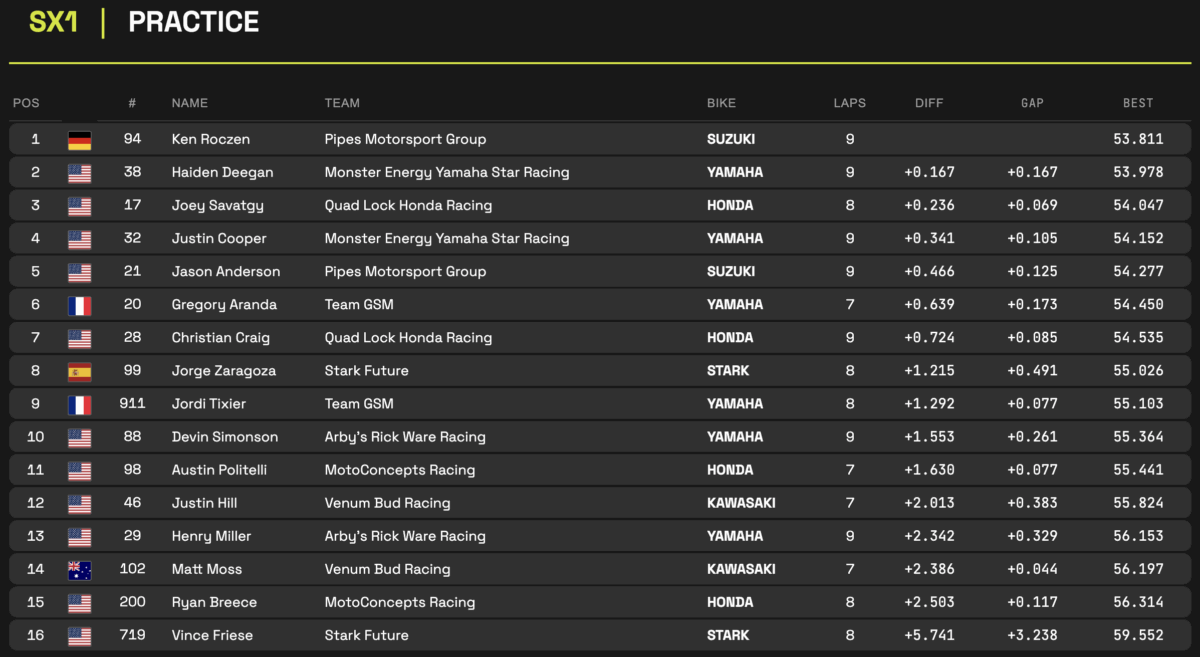Select Ryan Breece's rider number 200
The height and width of the screenshot is (657, 1200).
[132, 602]
